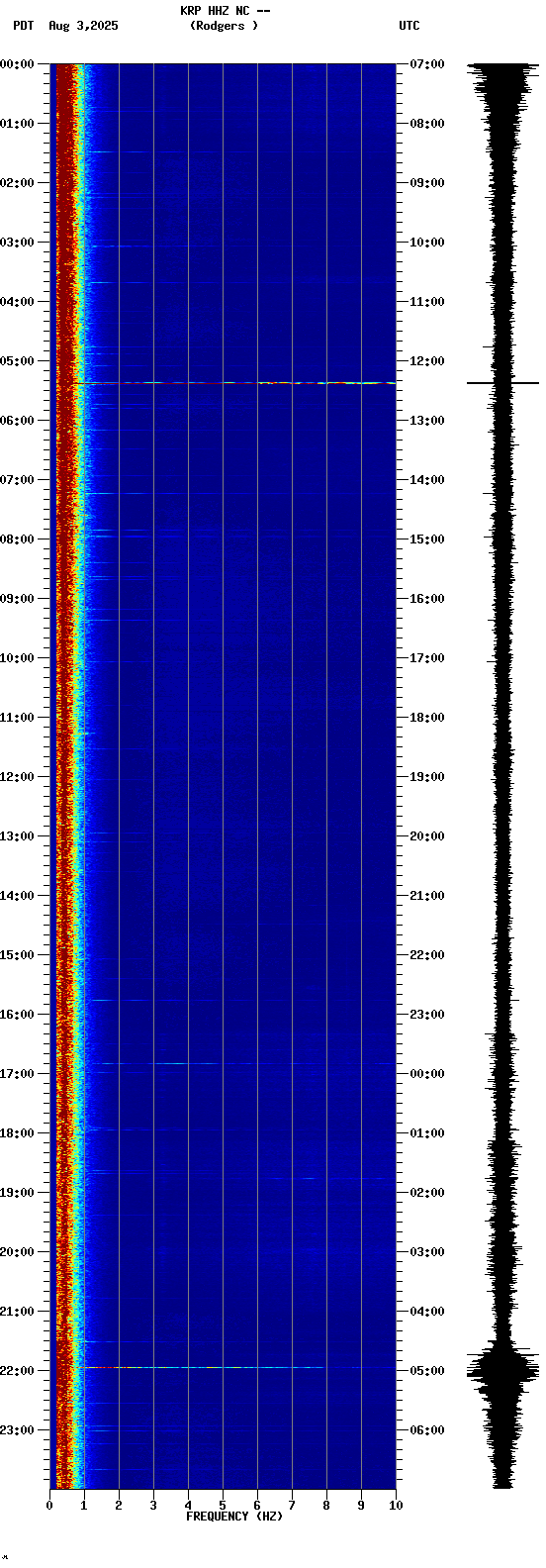Image resolution: width=546 pixels, height=1568 pixels.
Task: Click the '07:00' PDT time label
Action: coord(17,480)
